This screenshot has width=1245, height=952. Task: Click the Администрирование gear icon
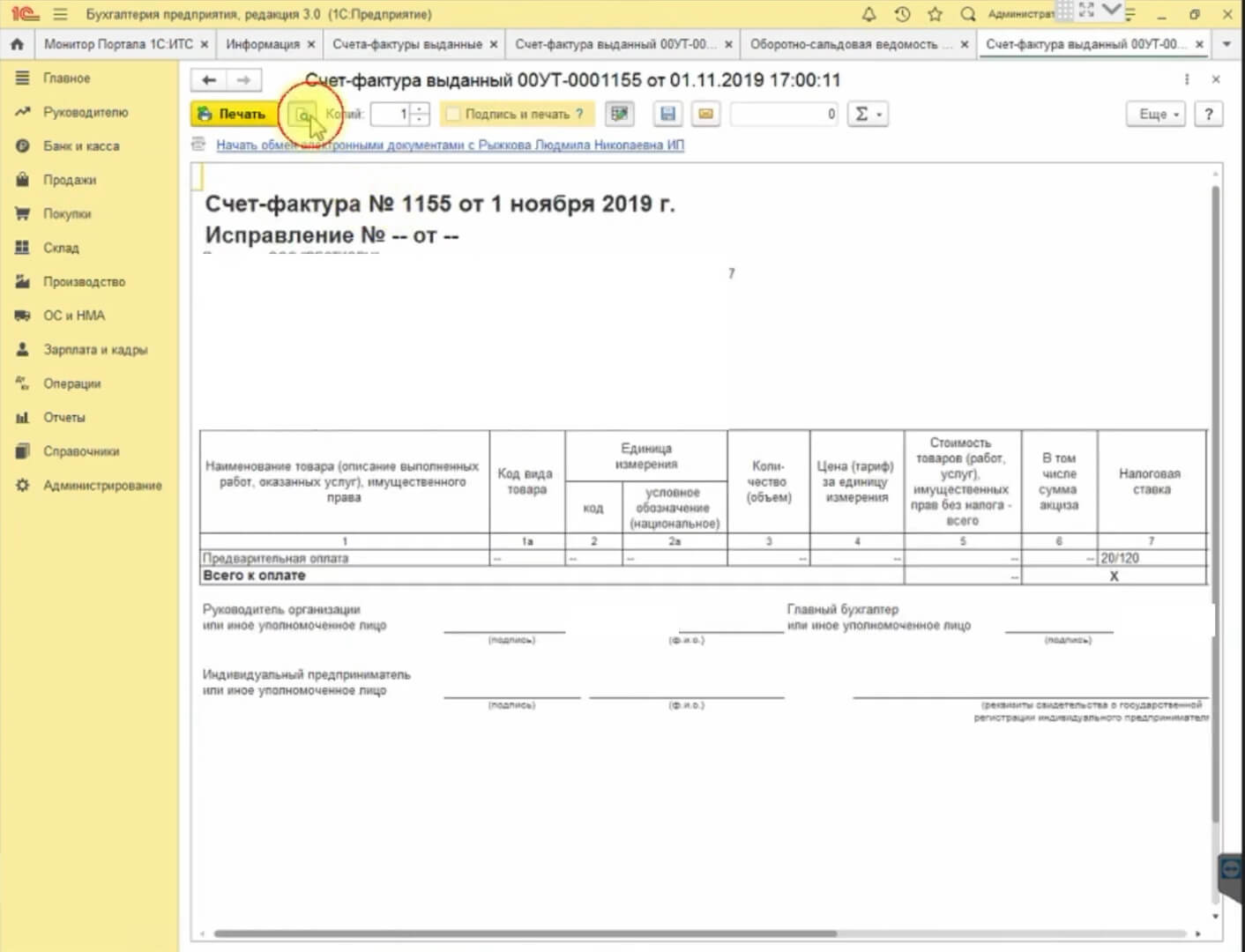[x=23, y=485]
